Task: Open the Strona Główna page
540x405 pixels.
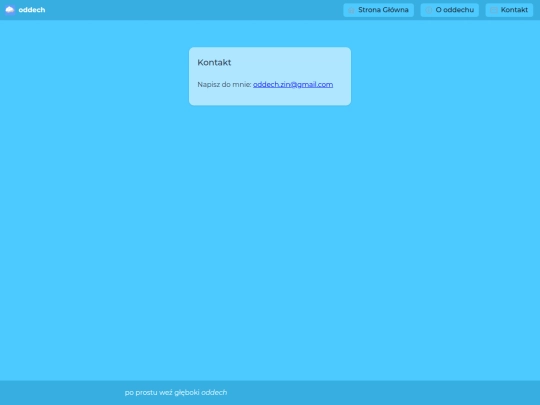Action: pos(378,10)
